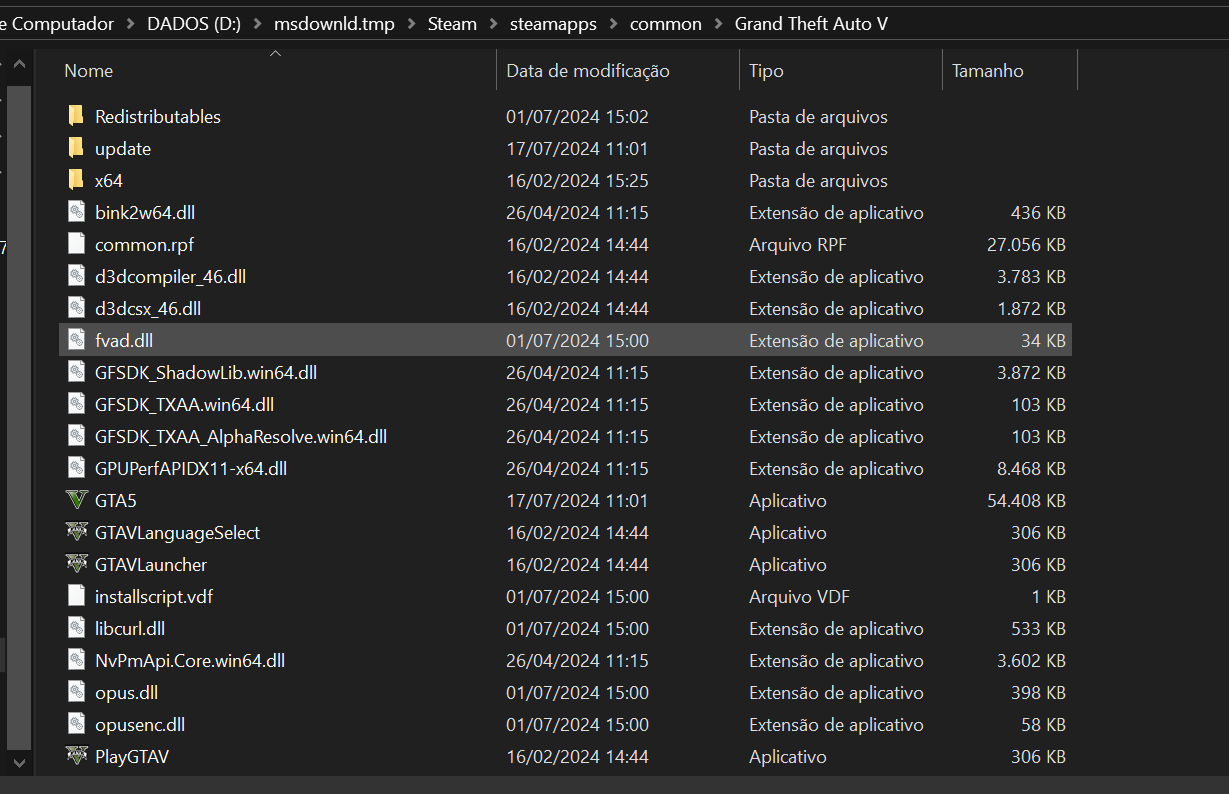Select the installscript.vdf file icon
Image resolution: width=1229 pixels, height=794 pixels.
[77, 596]
